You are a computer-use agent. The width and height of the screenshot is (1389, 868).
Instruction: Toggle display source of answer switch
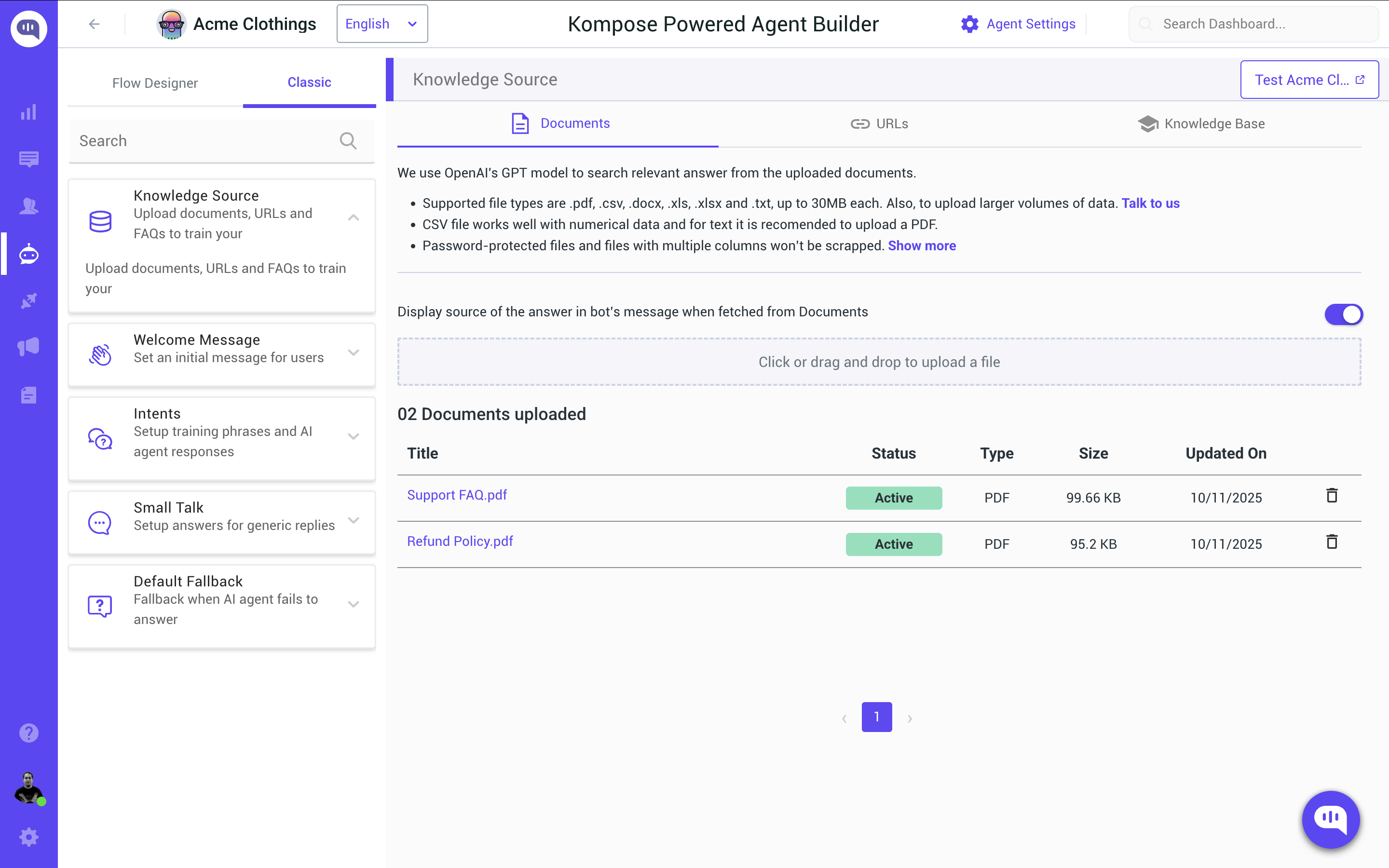pos(1343,314)
